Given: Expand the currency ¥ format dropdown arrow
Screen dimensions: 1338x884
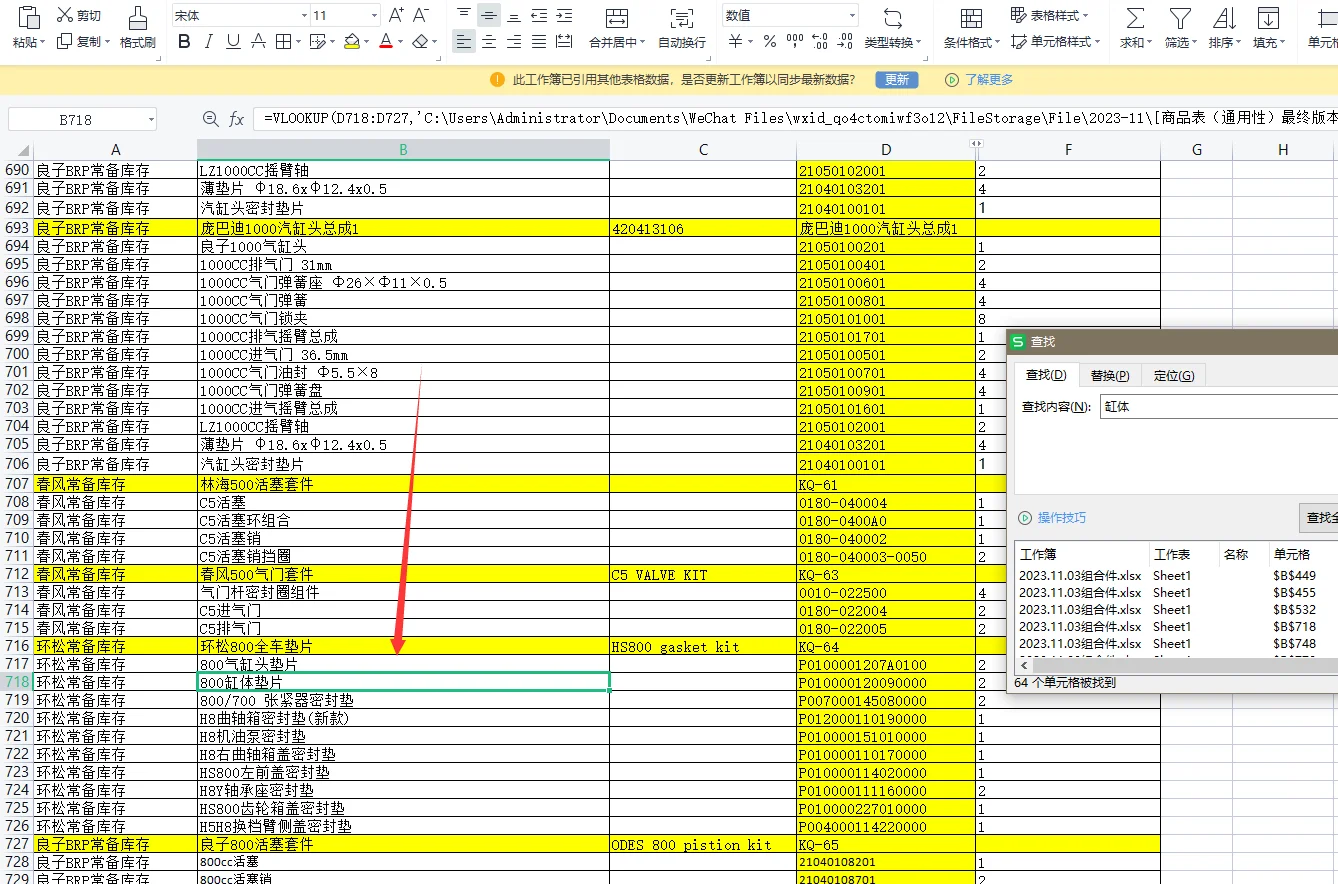Looking at the screenshot, I should [x=750, y=42].
